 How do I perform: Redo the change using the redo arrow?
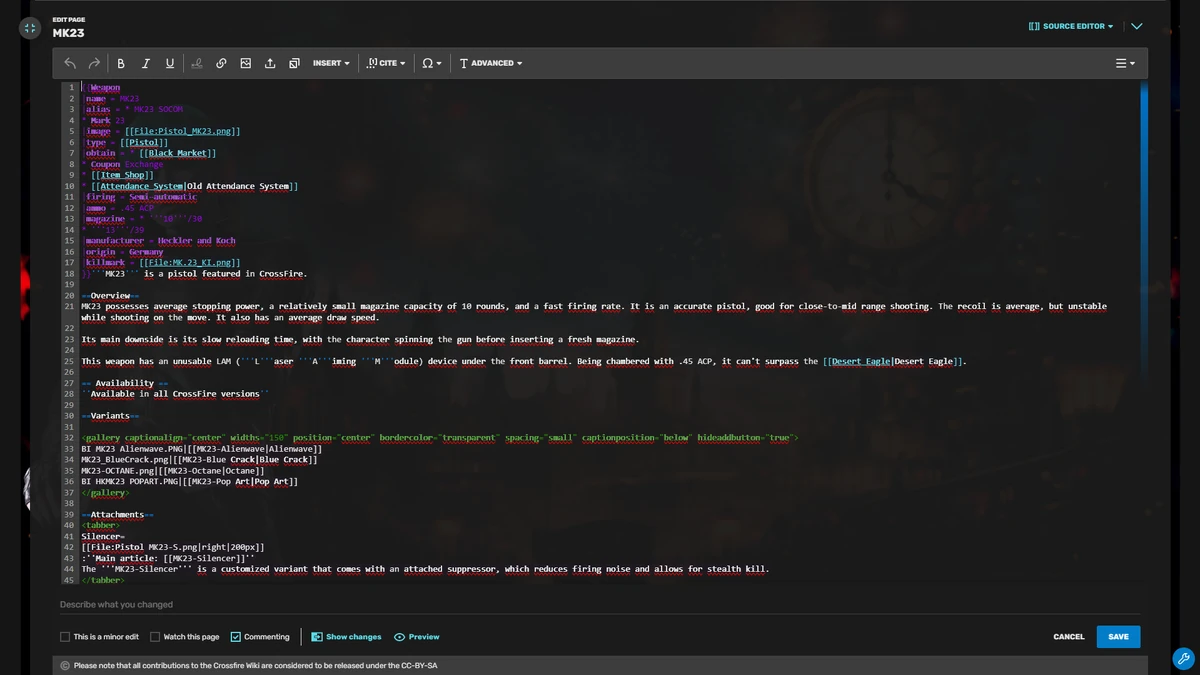pos(93,62)
